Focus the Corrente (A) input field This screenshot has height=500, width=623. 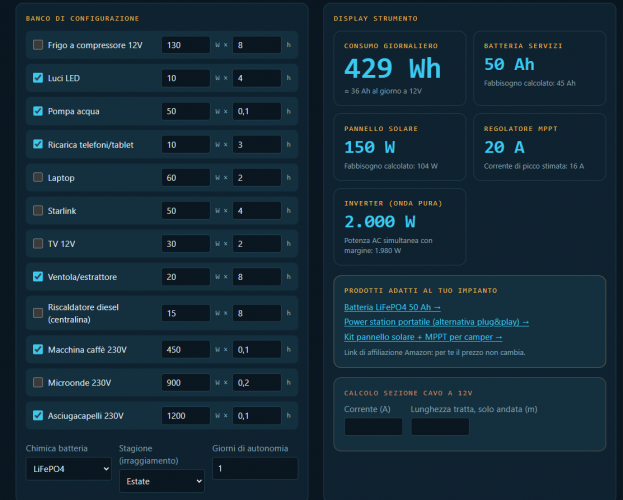373,426
